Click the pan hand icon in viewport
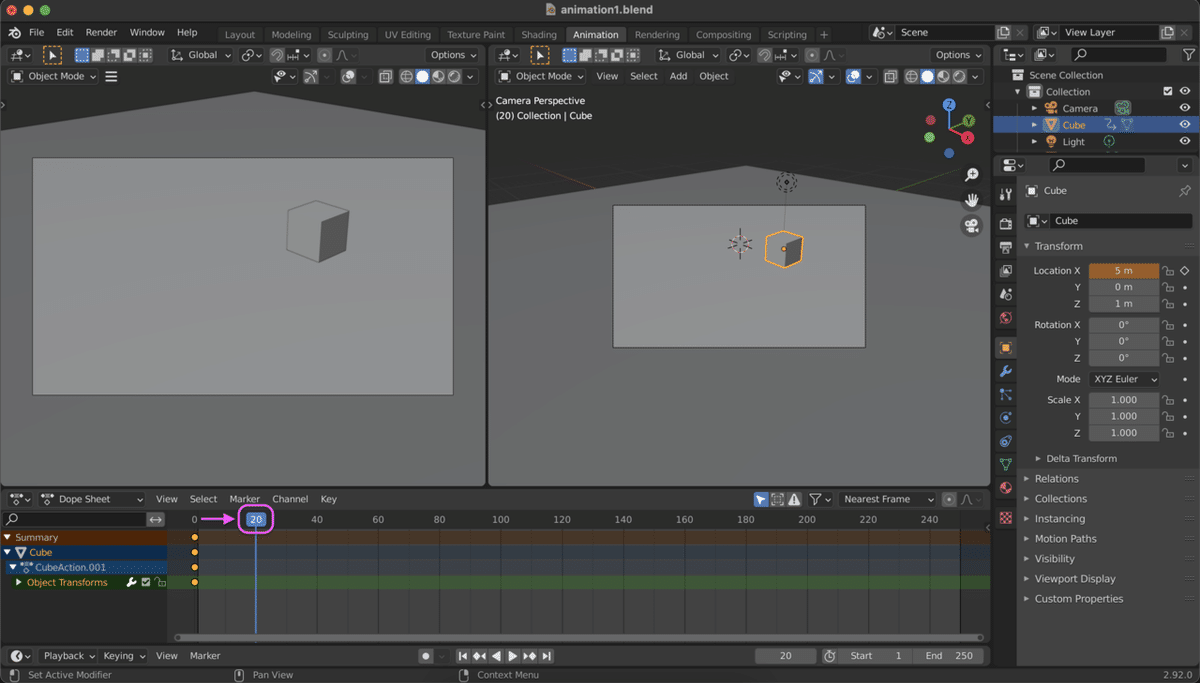1200x683 pixels. click(x=971, y=200)
